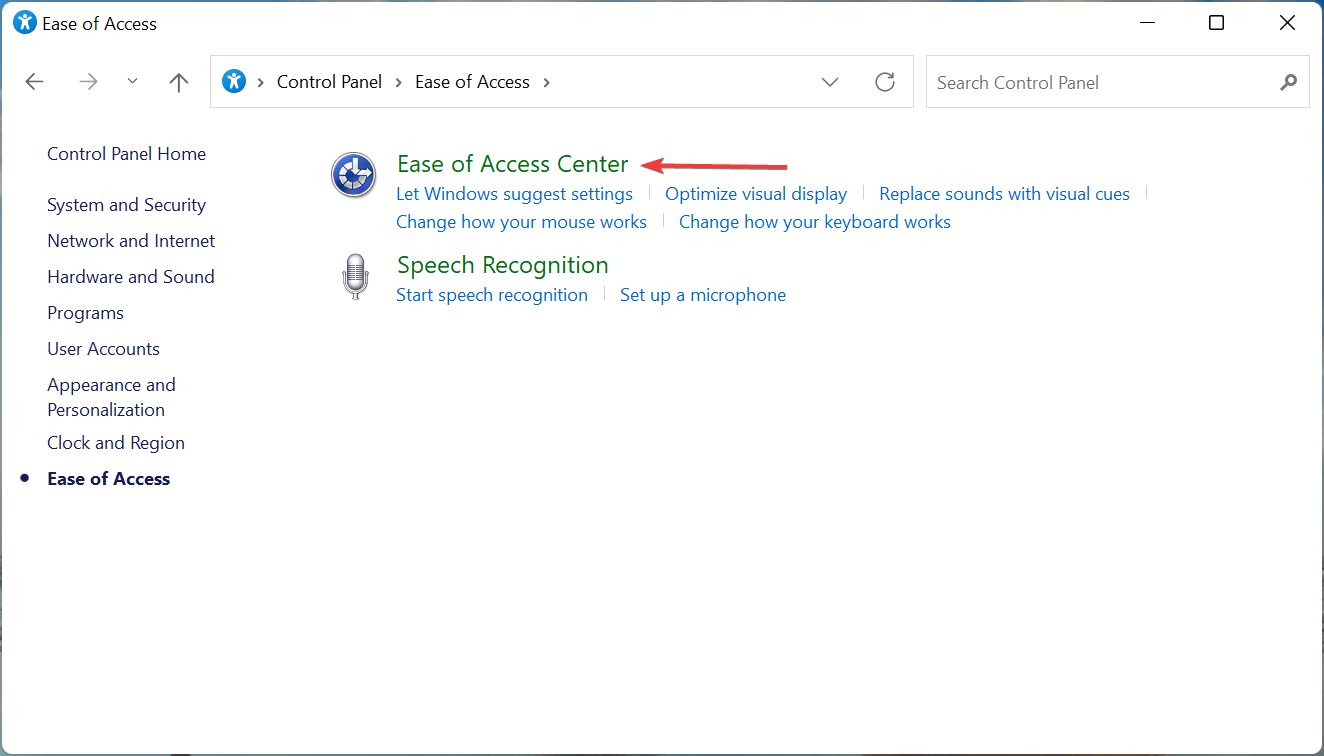The image size is (1324, 756).
Task: Open User Accounts category
Action: pos(103,349)
